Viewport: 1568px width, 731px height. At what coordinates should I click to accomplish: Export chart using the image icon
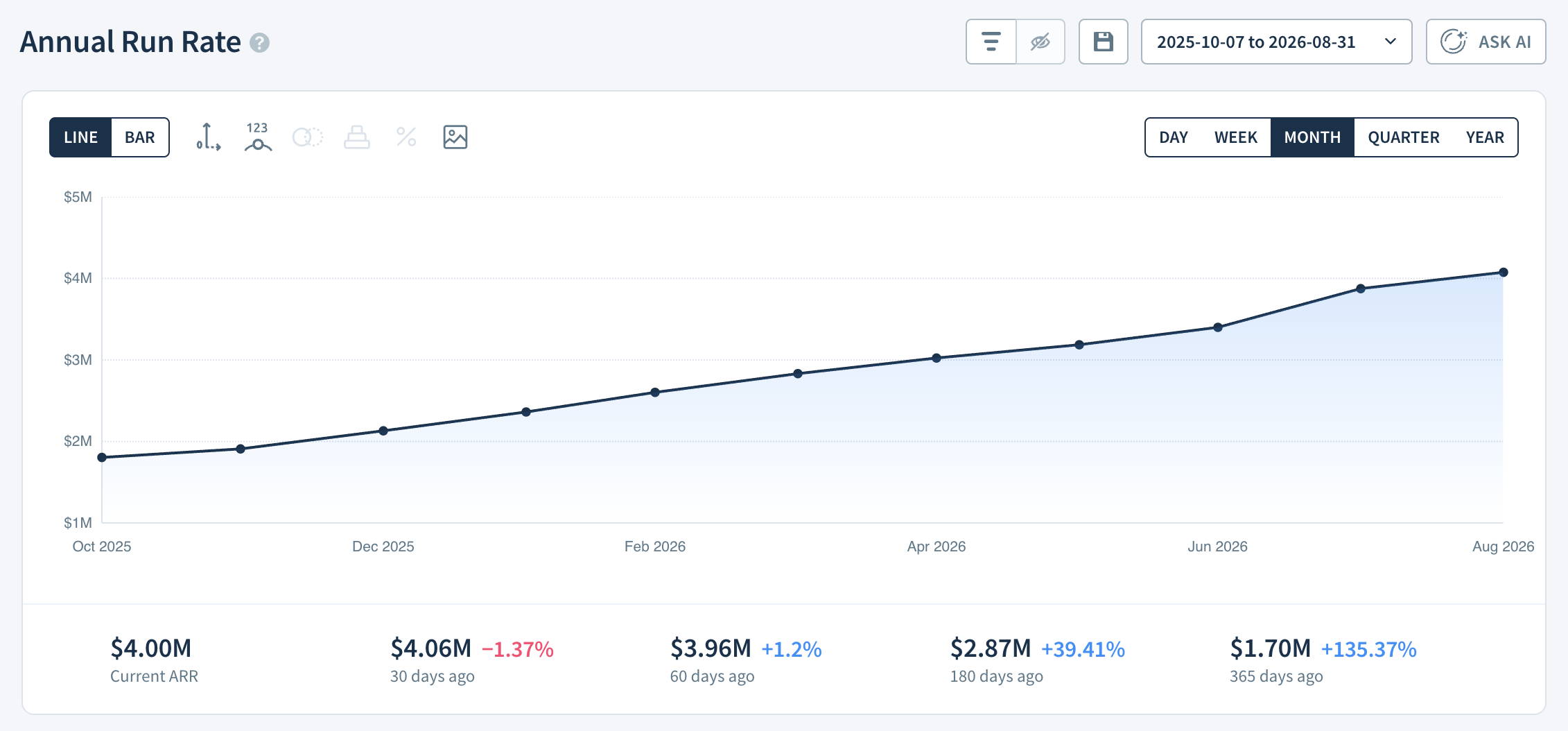(x=455, y=137)
